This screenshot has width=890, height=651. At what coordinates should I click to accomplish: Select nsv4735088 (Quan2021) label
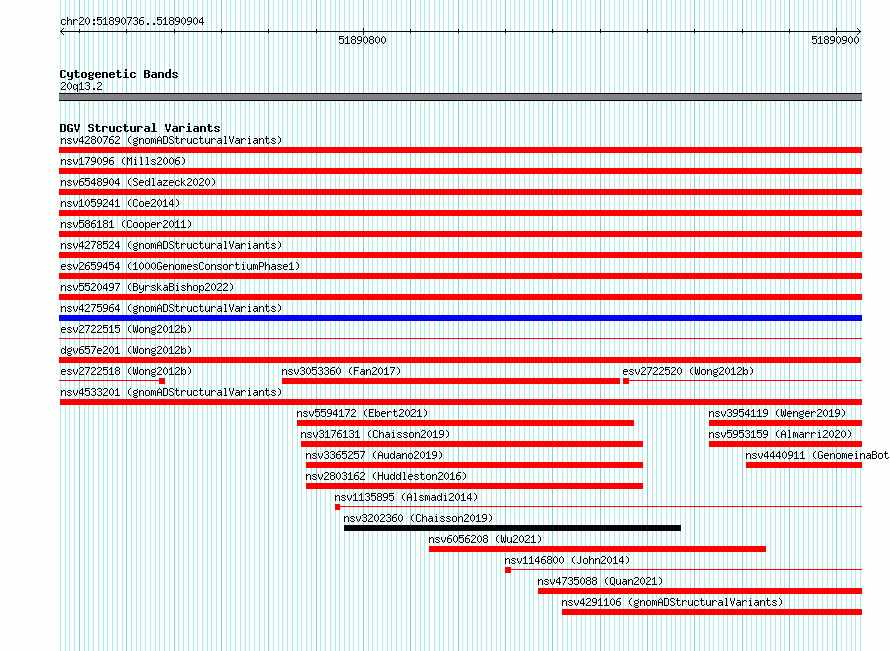[x=600, y=581]
